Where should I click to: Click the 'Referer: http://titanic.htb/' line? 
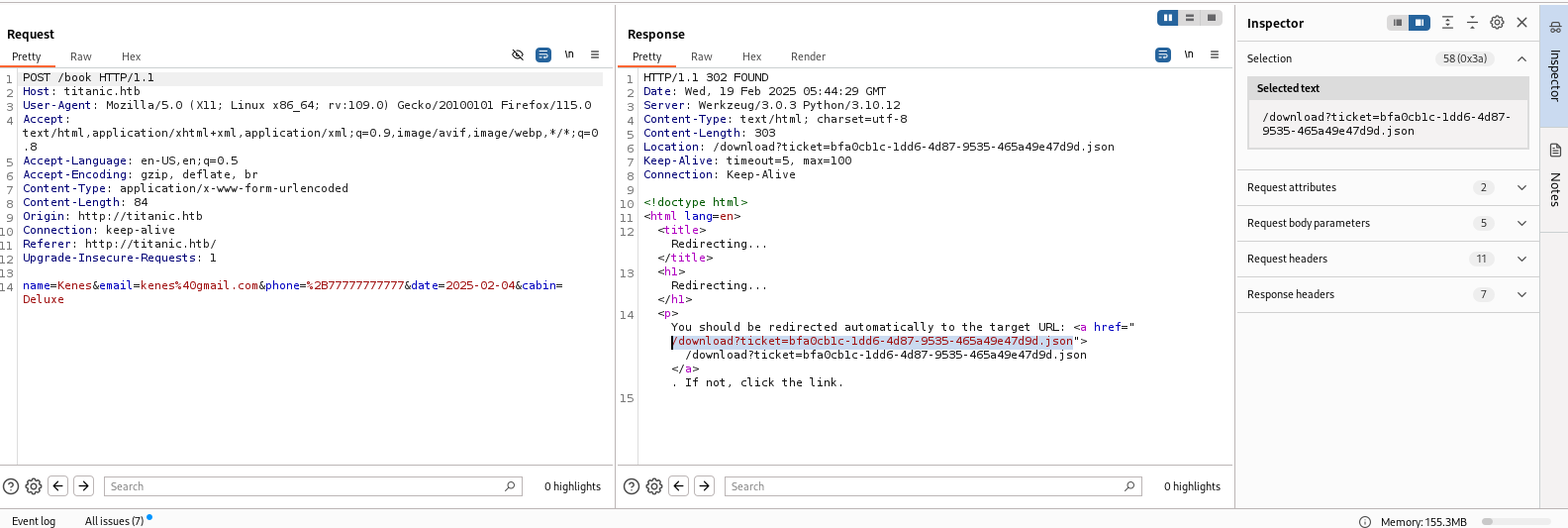(x=120, y=244)
